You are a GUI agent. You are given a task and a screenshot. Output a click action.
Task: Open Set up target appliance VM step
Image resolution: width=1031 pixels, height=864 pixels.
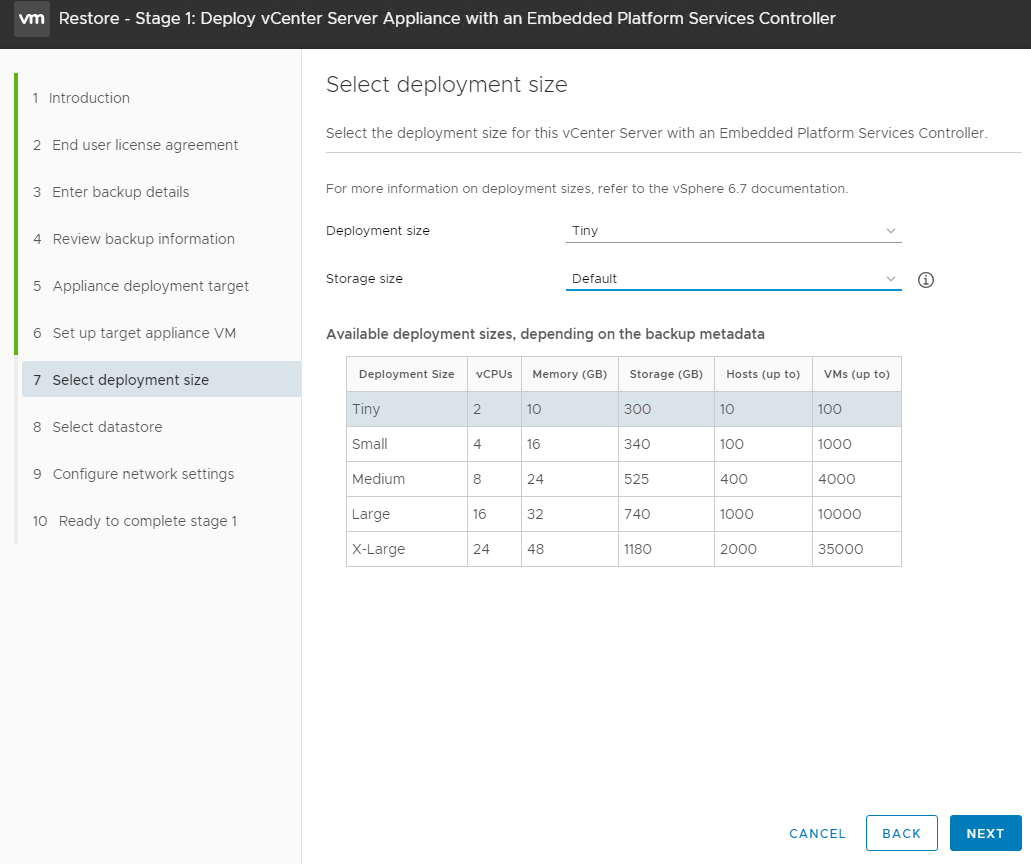(x=144, y=333)
